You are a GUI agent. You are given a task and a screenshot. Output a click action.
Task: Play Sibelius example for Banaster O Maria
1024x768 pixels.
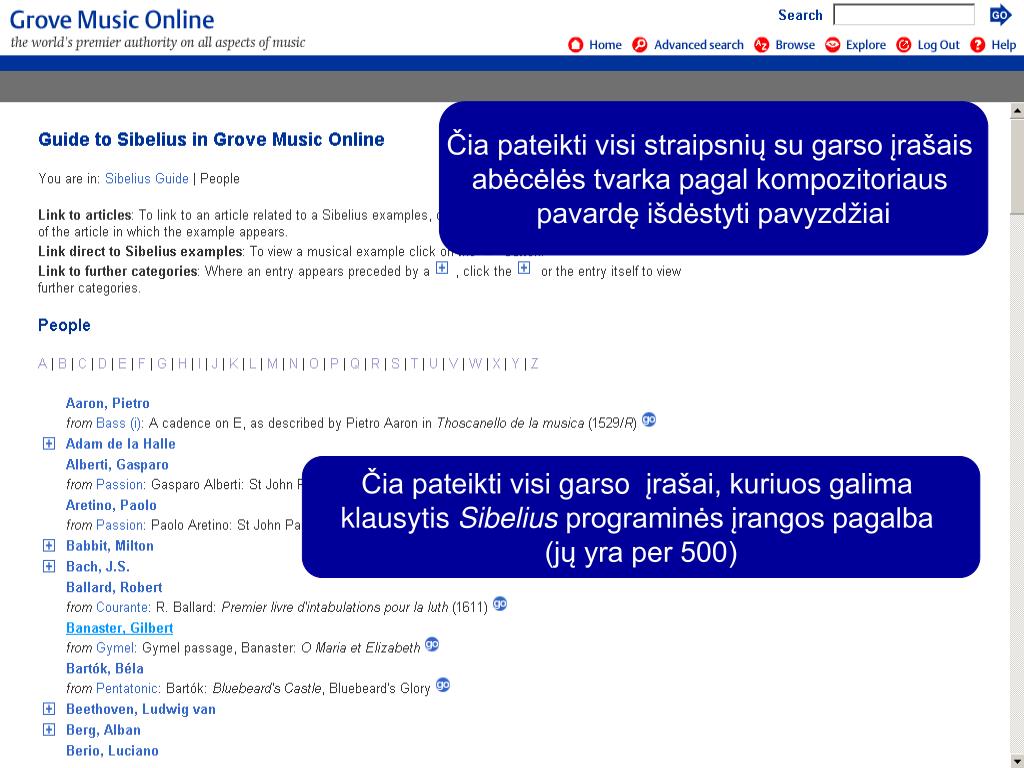(x=432, y=645)
